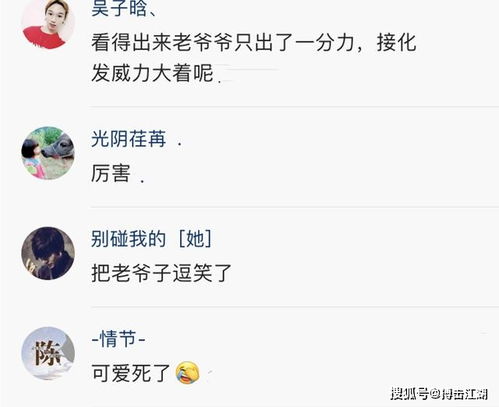Tap the username 吴子晗、
Viewport: 499px width, 407px height.
[x=124, y=8]
